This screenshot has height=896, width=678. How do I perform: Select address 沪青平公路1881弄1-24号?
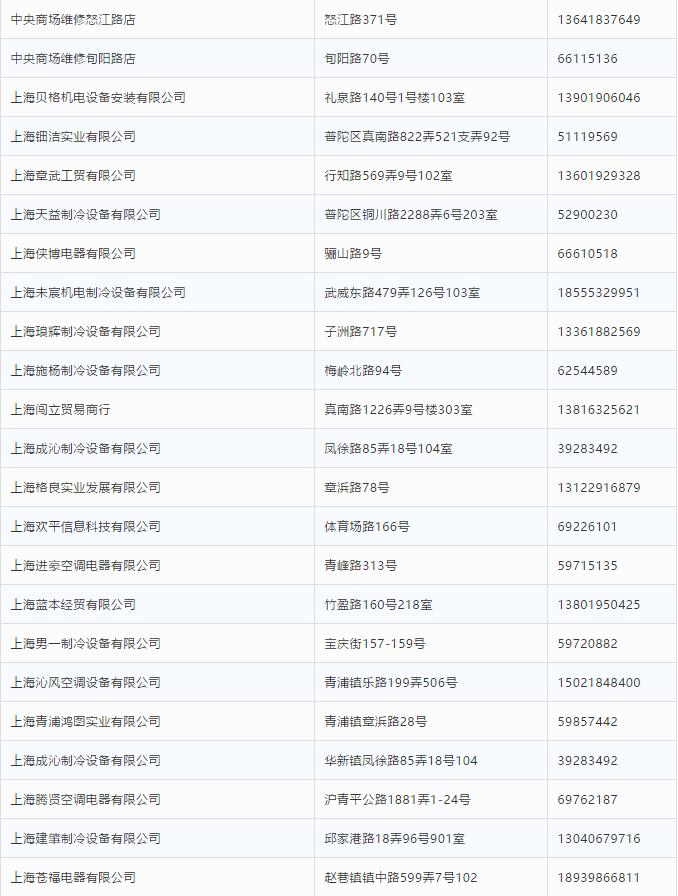(397, 799)
